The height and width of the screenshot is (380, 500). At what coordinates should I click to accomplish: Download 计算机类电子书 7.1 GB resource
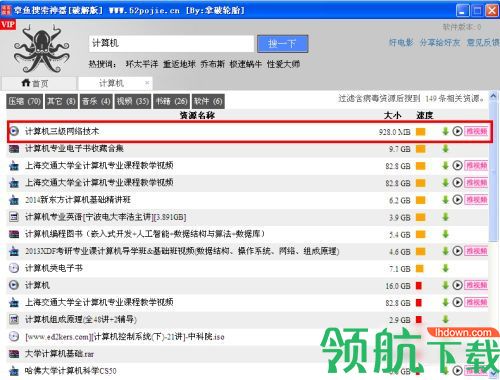point(445,268)
